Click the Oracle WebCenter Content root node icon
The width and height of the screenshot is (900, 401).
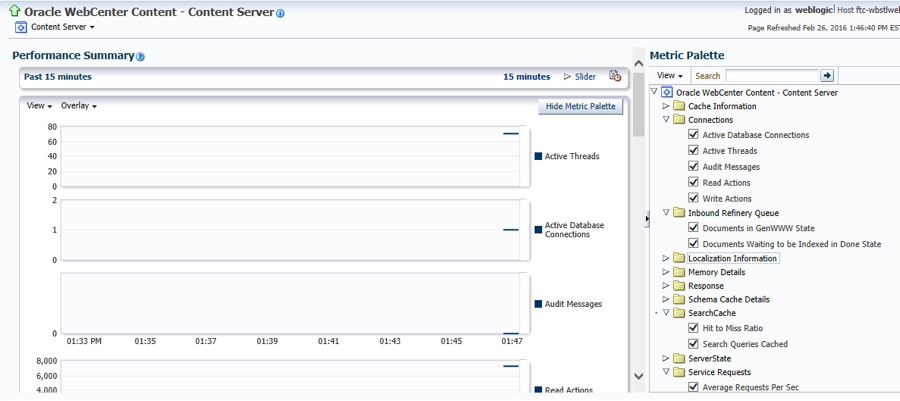(667, 92)
